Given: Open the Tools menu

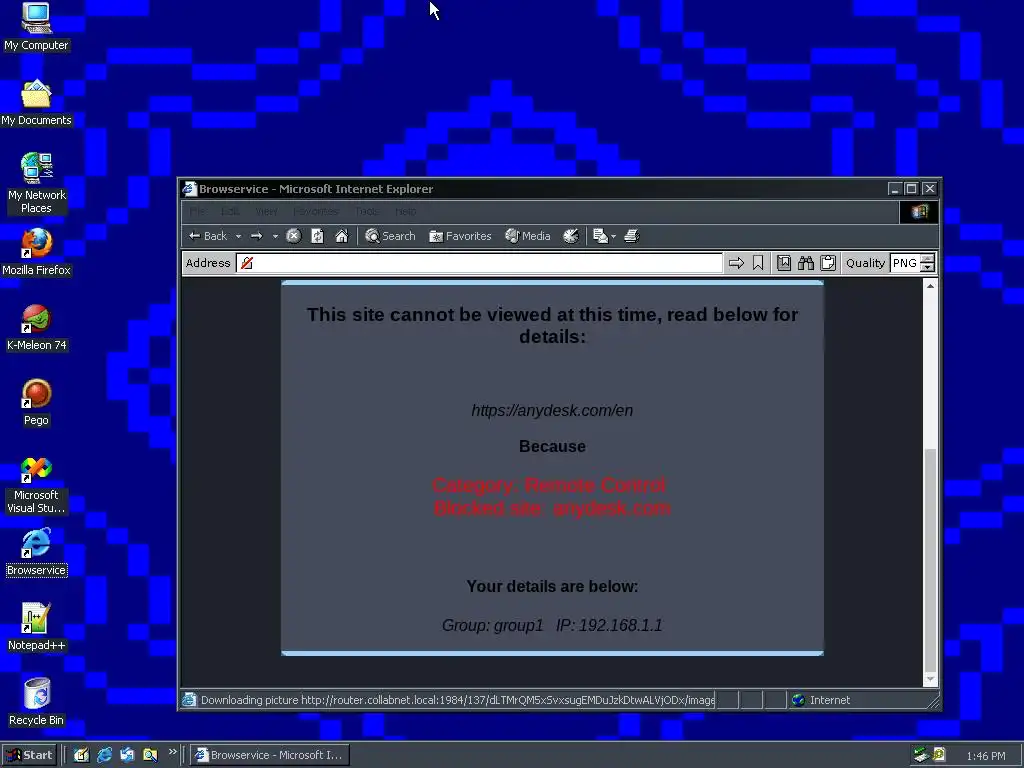Looking at the screenshot, I should coord(367,212).
